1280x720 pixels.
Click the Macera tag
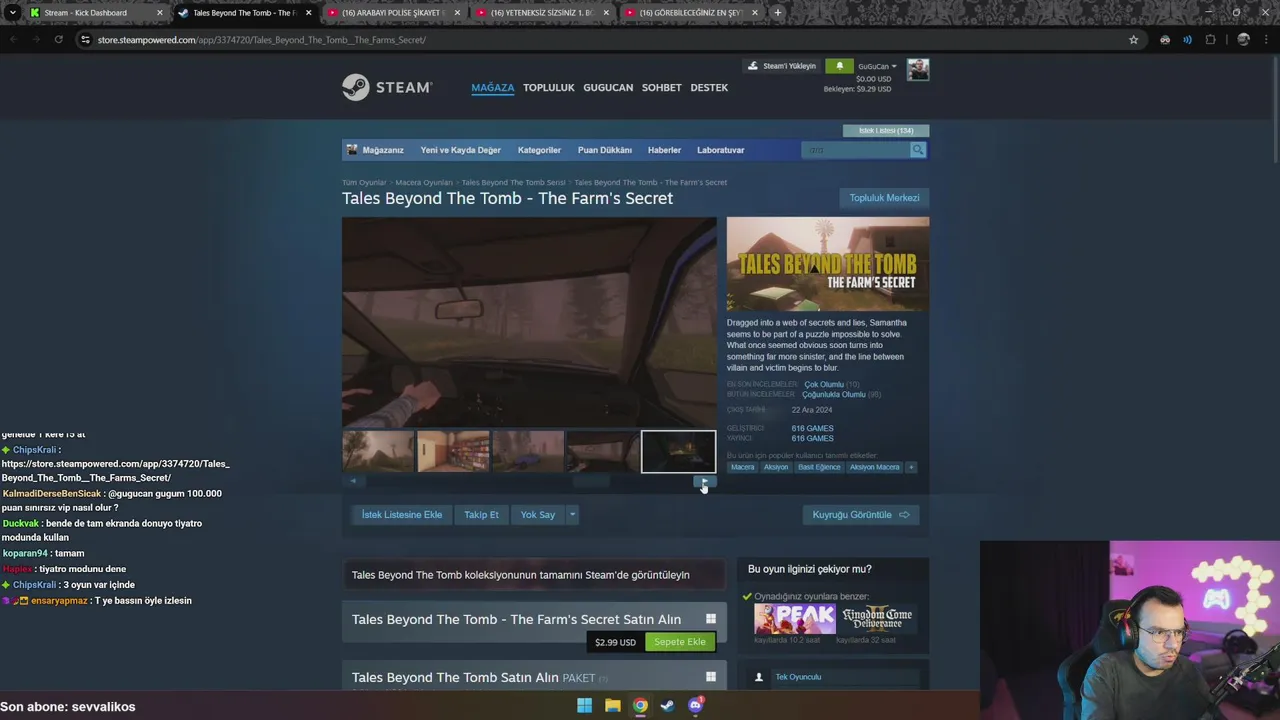(743, 467)
